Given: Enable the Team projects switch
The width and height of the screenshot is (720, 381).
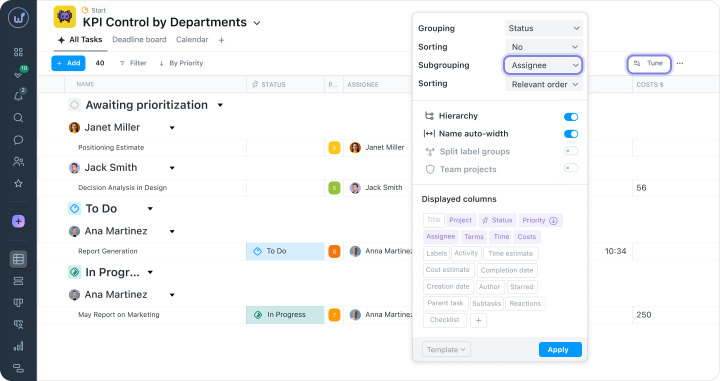Looking at the screenshot, I should point(571,168).
